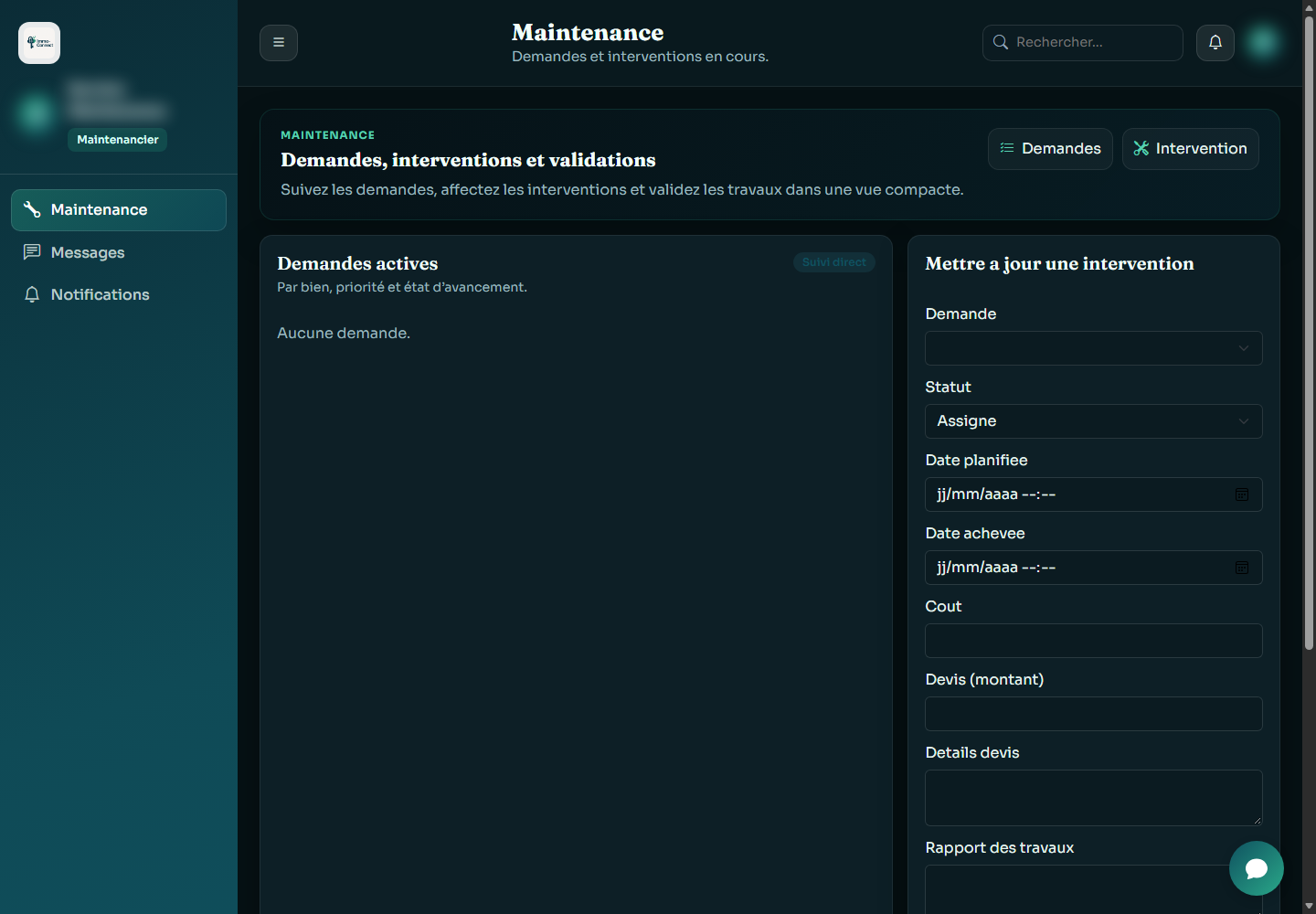Open the calendar picker for Date planifiee

tap(1242, 494)
